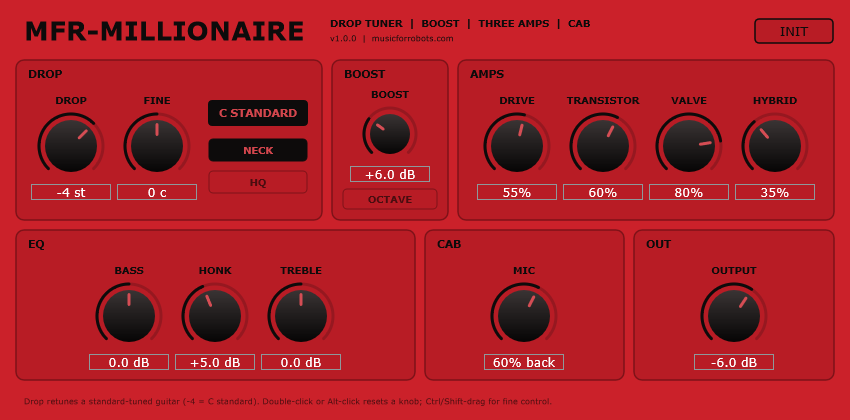Image resolution: width=850 pixels, height=420 pixels.
Task: Click the TRANSISTOR amp knob
Action: pyautogui.click(x=603, y=146)
